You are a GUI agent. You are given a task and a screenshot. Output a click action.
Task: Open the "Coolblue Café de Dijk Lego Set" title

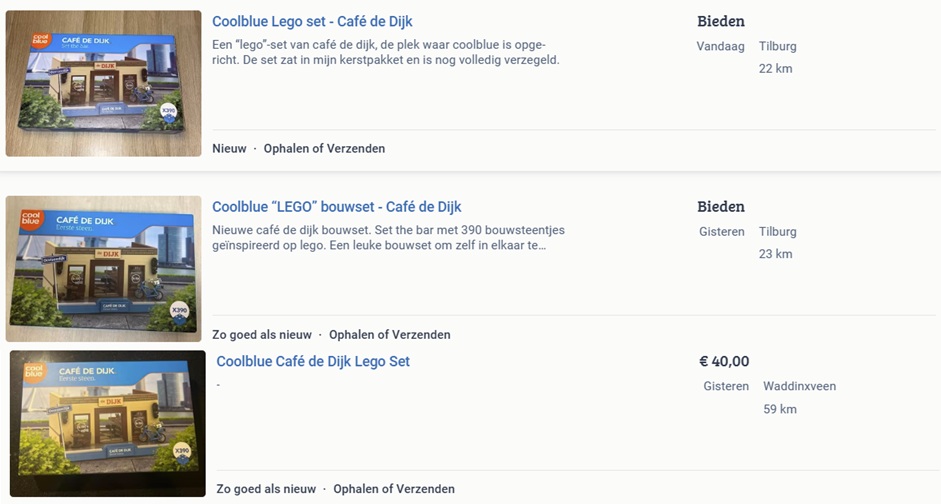313,361
